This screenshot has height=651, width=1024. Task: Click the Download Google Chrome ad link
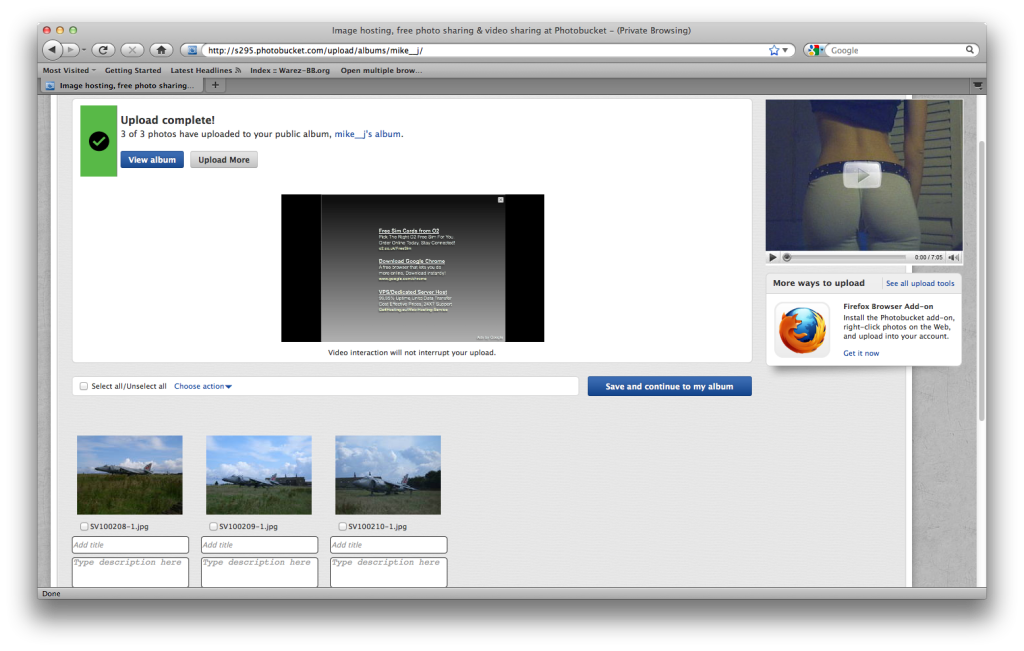[x=411, y=261]
